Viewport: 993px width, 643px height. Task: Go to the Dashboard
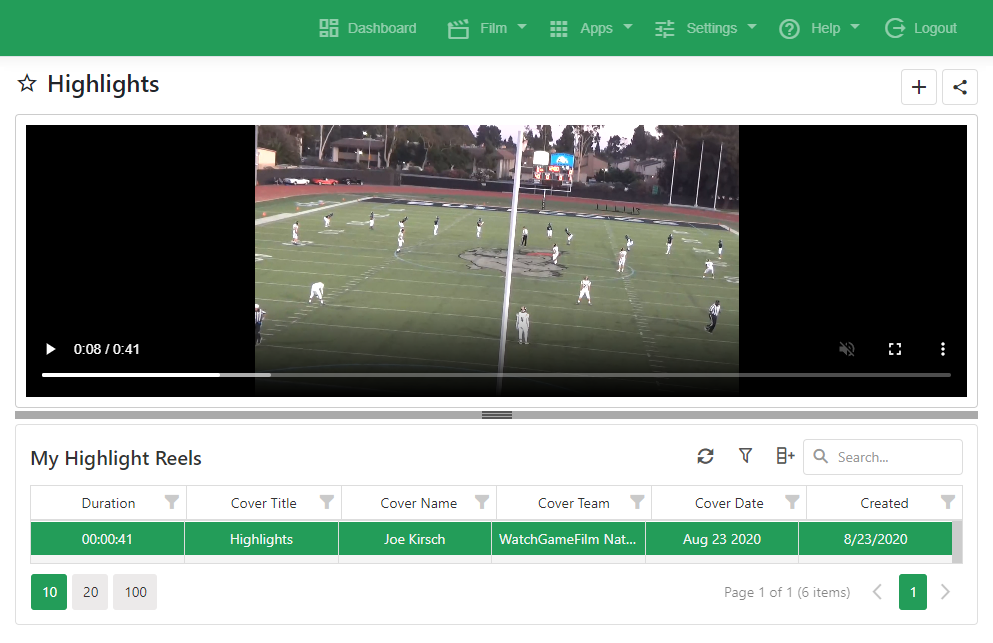pos(368,28)
